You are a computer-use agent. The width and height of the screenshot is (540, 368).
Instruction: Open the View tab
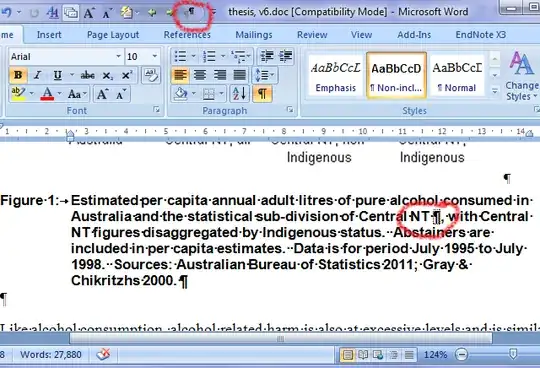(x=361, y=35)
